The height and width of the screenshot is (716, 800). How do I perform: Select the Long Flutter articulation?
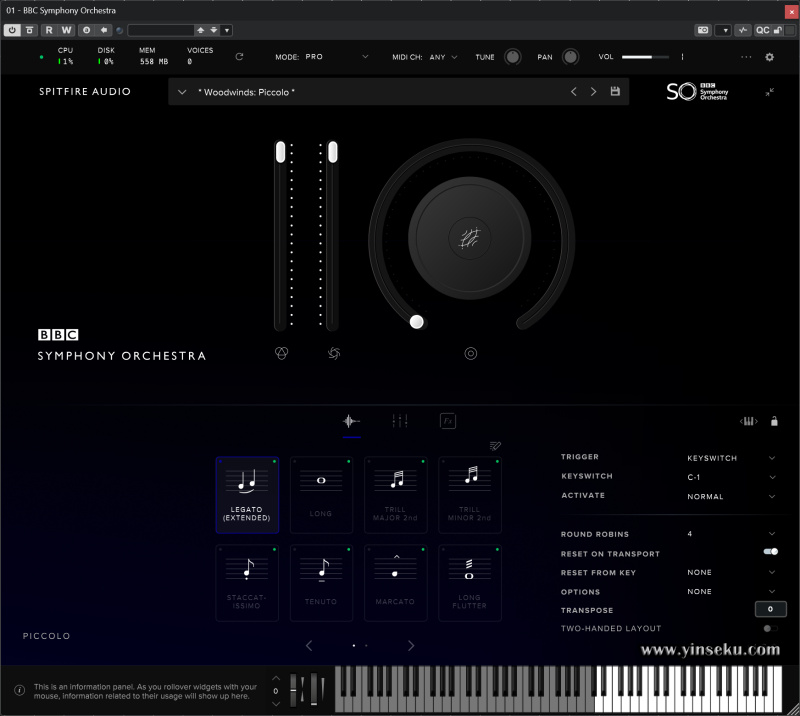(470, 582)
